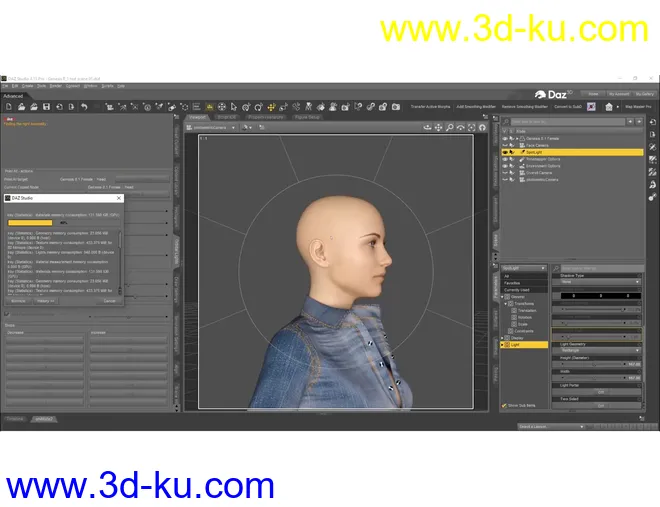Hide Genesis 8.1 Female via eye icon

point(505,138)
